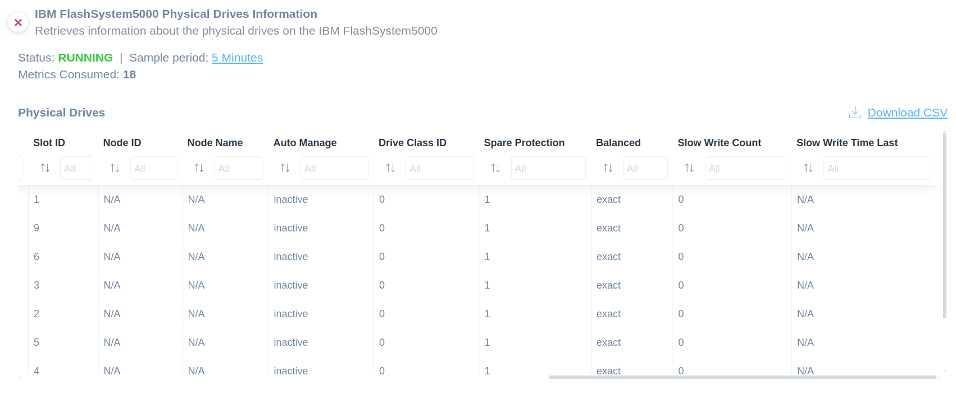Focus the Spare Protection filter field
The height and width of the screenshot is (394, 956).
tap(549, 168)
